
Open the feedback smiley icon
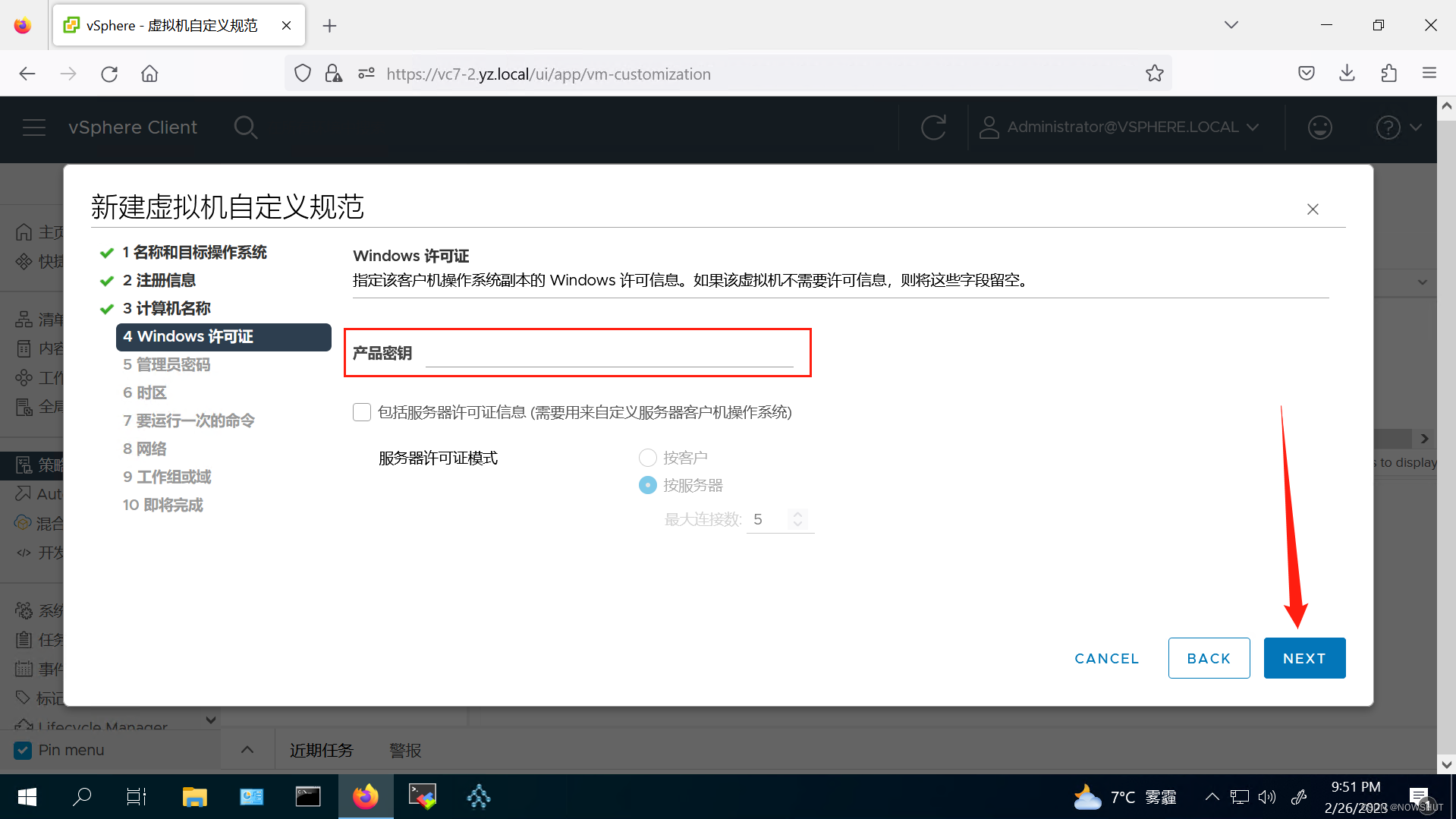tap(1319, 127)
